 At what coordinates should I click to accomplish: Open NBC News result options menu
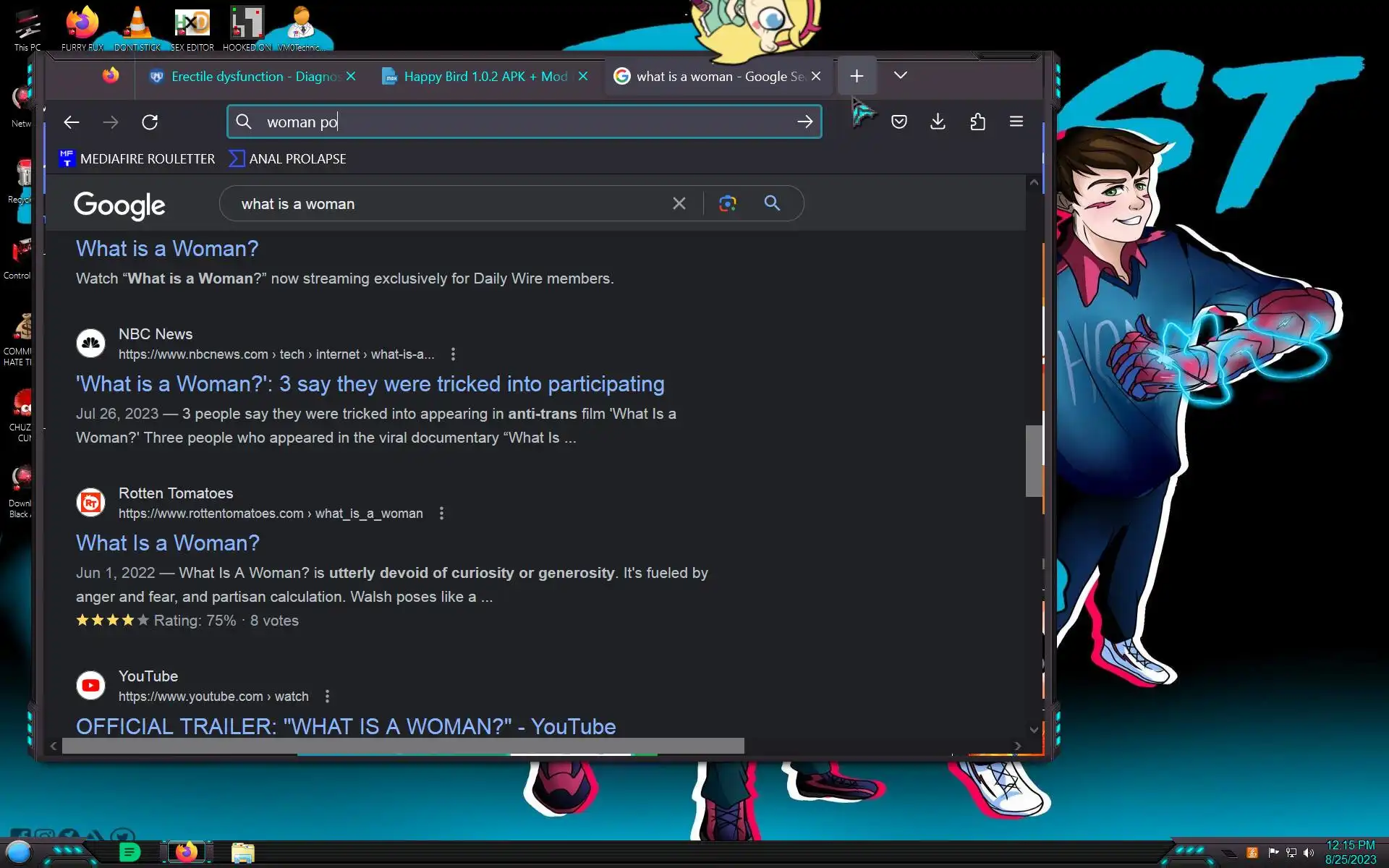pos(453,354)
